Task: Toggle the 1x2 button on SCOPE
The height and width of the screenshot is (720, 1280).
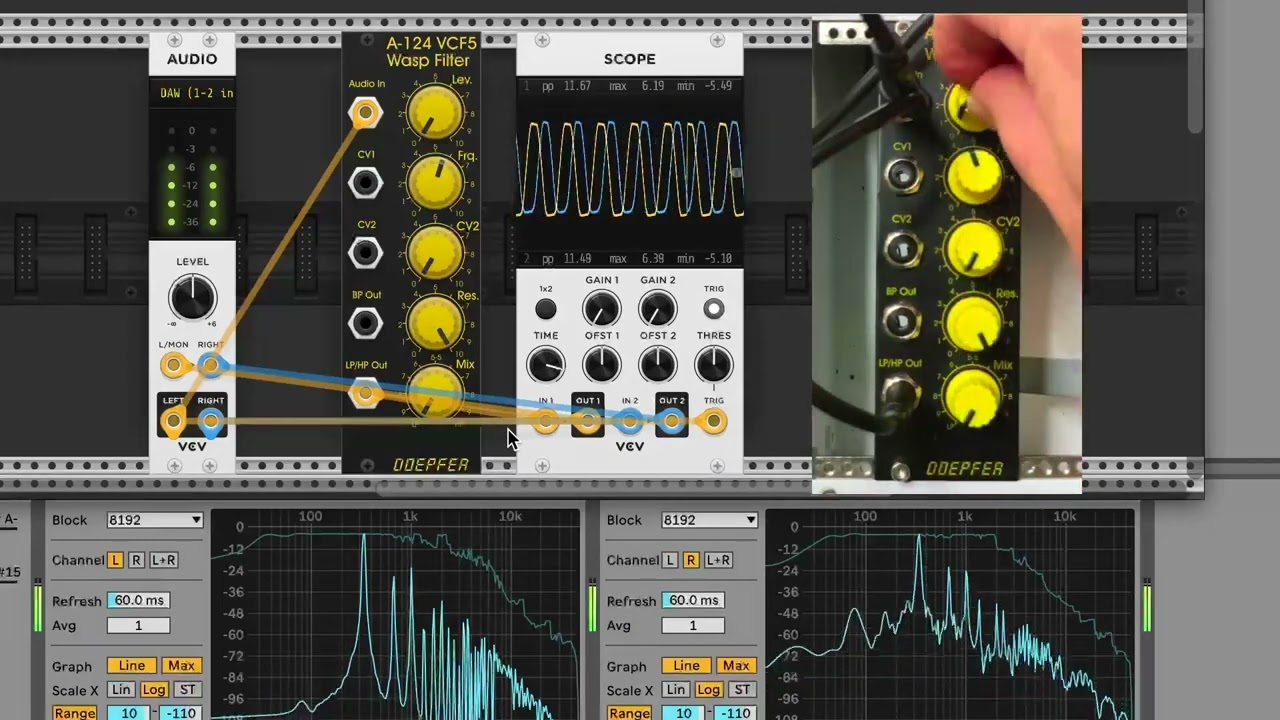Action: (x=546, y=310)
